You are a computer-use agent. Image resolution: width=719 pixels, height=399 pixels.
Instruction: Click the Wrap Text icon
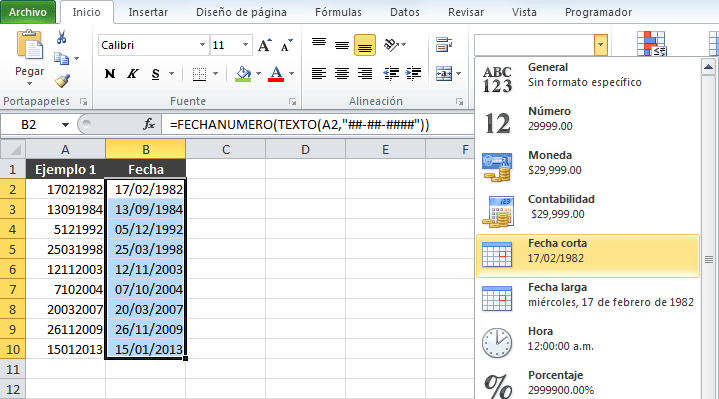point(443,45)
